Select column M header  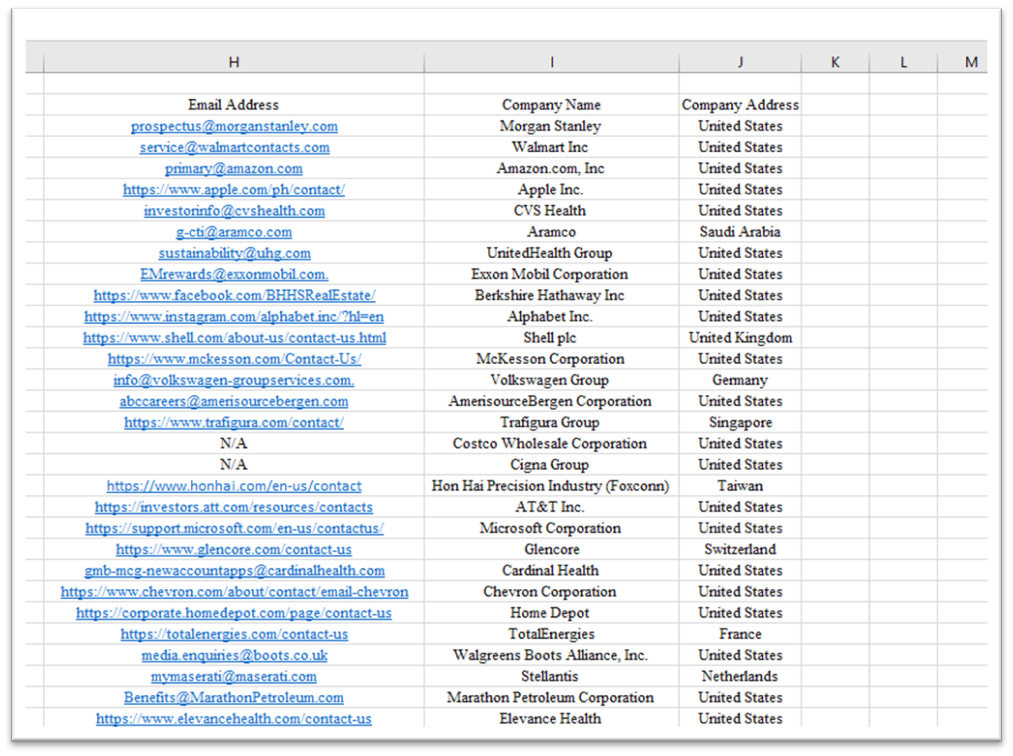point(970,62)
